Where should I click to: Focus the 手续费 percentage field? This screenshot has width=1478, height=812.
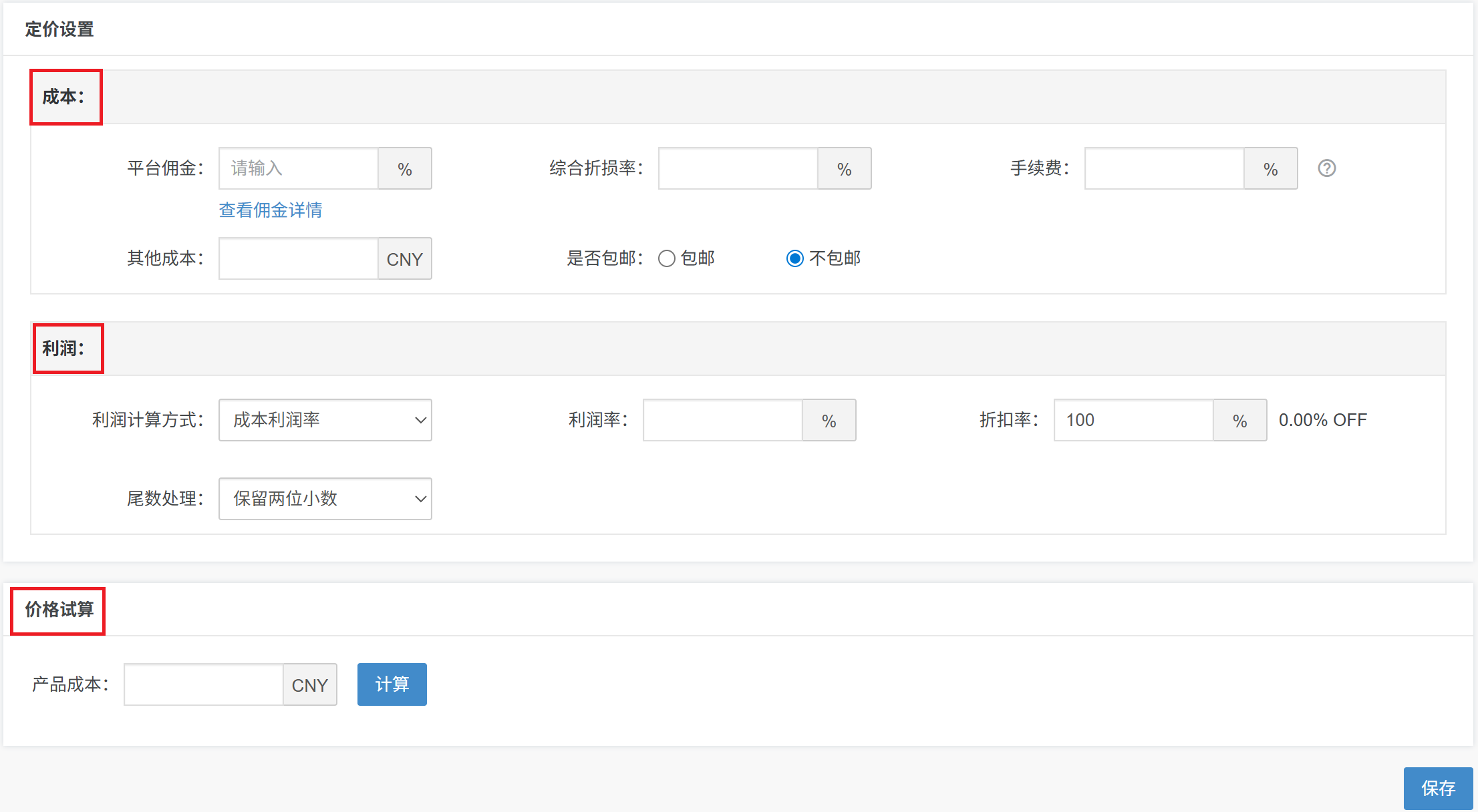[1164, 168]
